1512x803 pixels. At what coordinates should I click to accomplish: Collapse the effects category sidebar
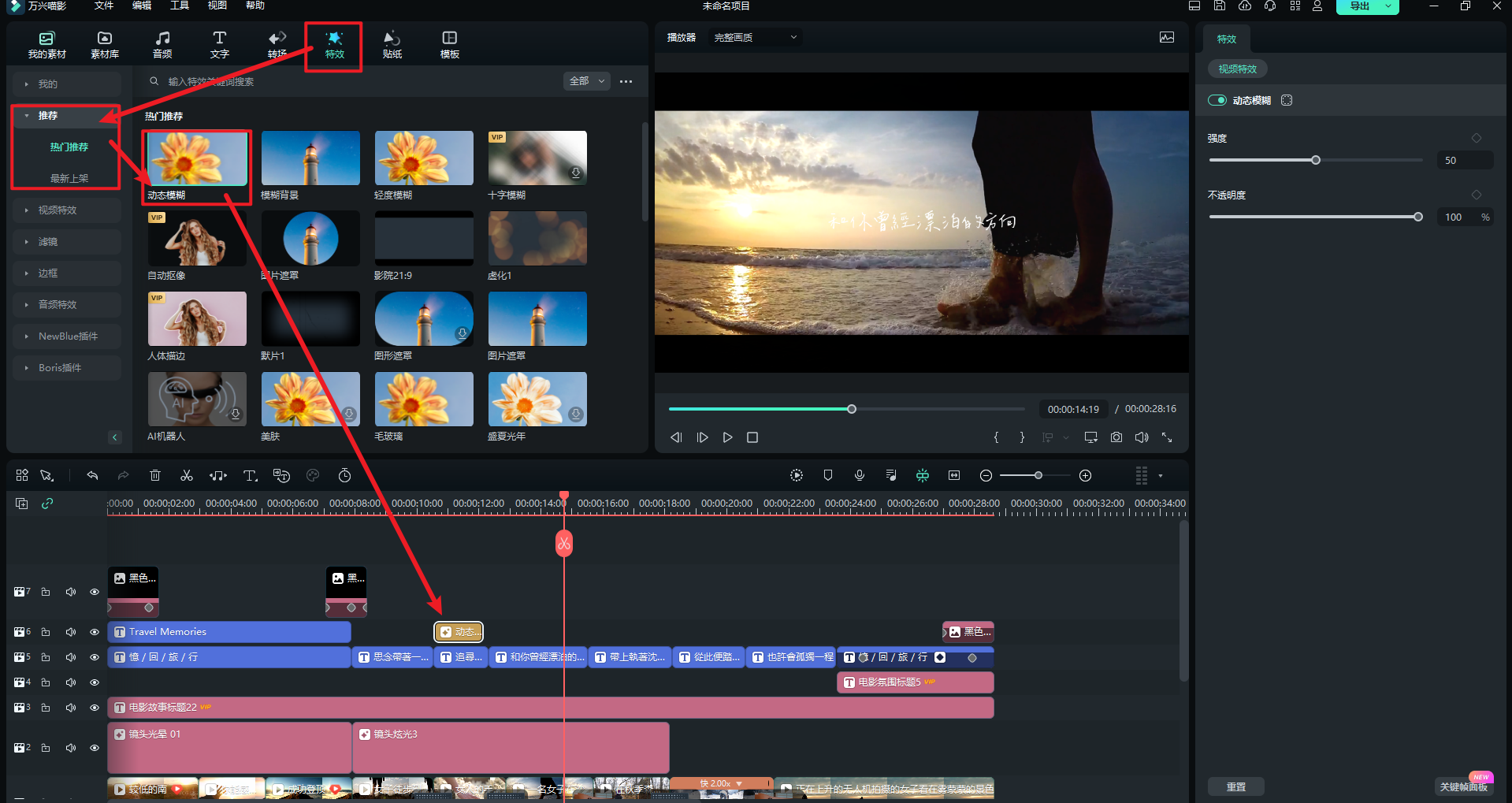(115, 437)
